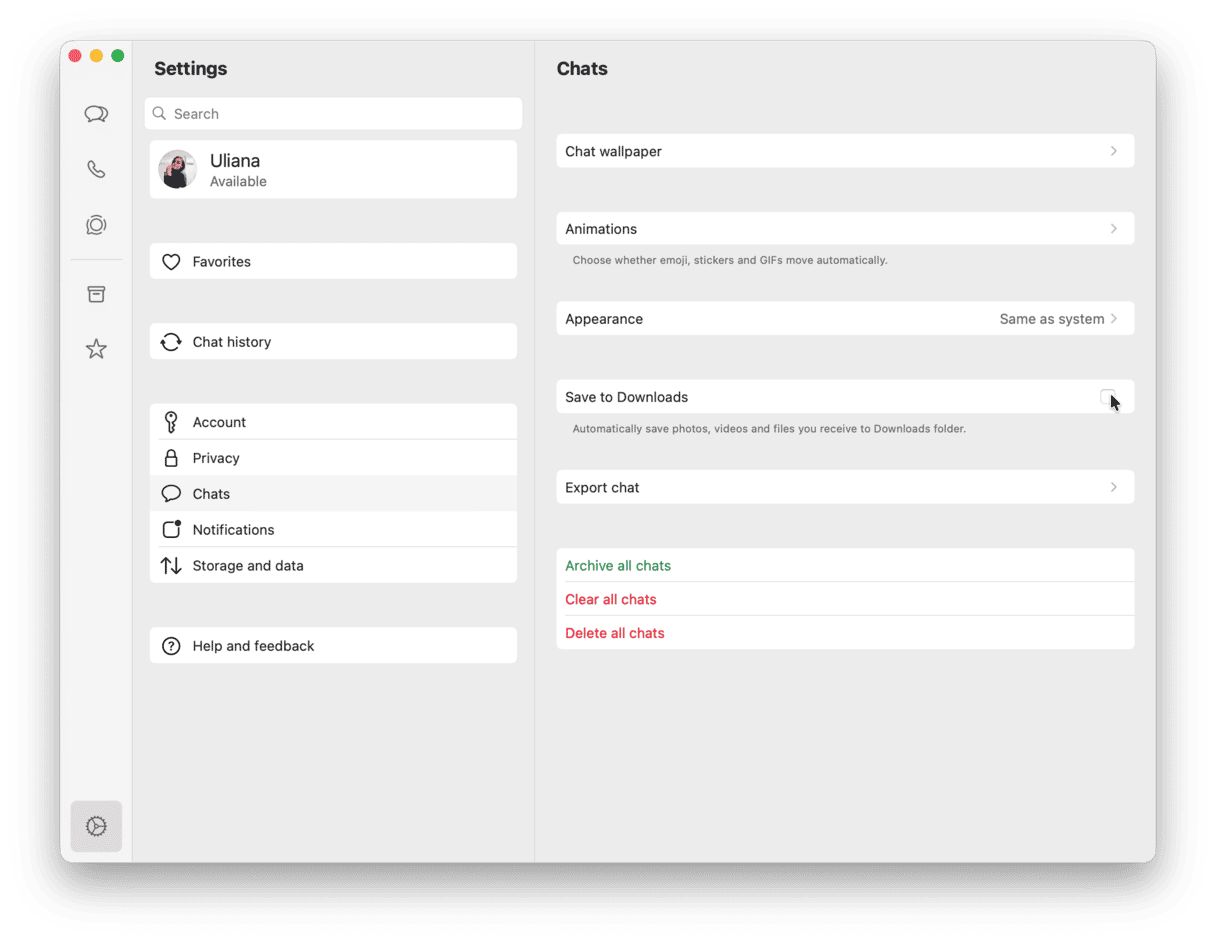The image size is (1216, 942).
Task: Click Delete all chats
Action: click(x=615, y=633)
